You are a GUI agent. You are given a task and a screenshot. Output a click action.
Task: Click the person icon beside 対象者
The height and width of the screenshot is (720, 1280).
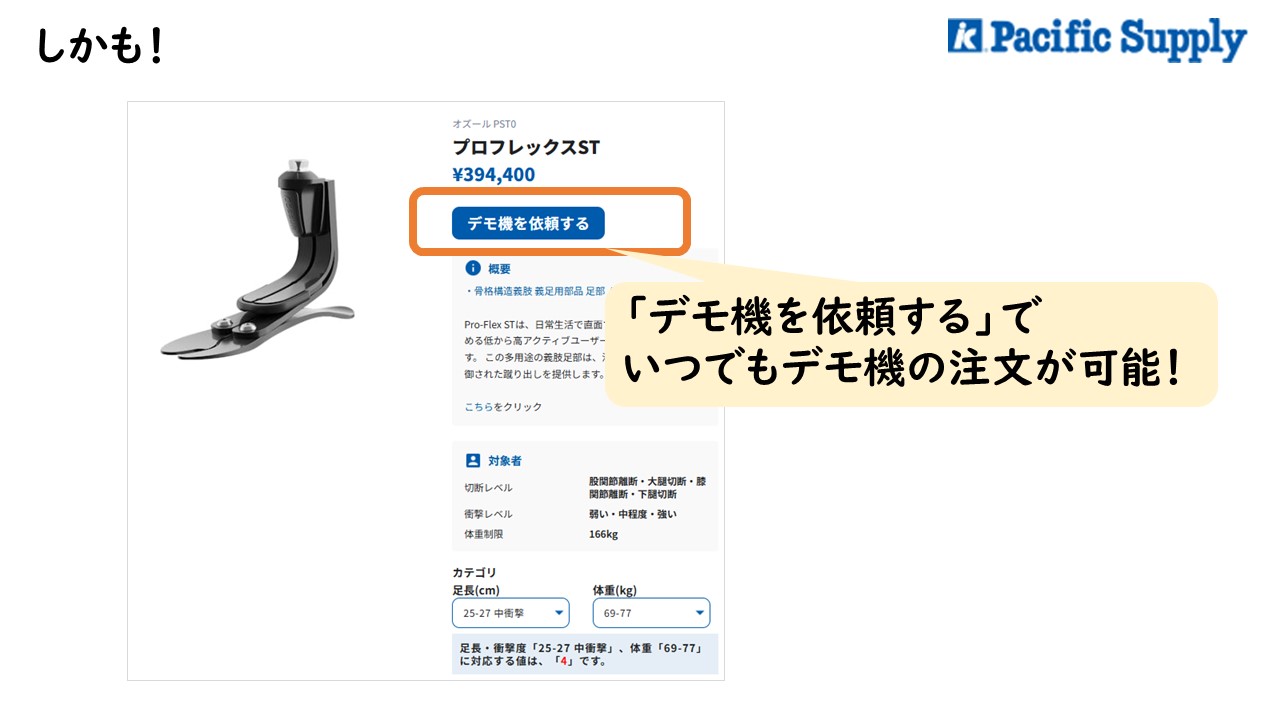click(473, 461)
